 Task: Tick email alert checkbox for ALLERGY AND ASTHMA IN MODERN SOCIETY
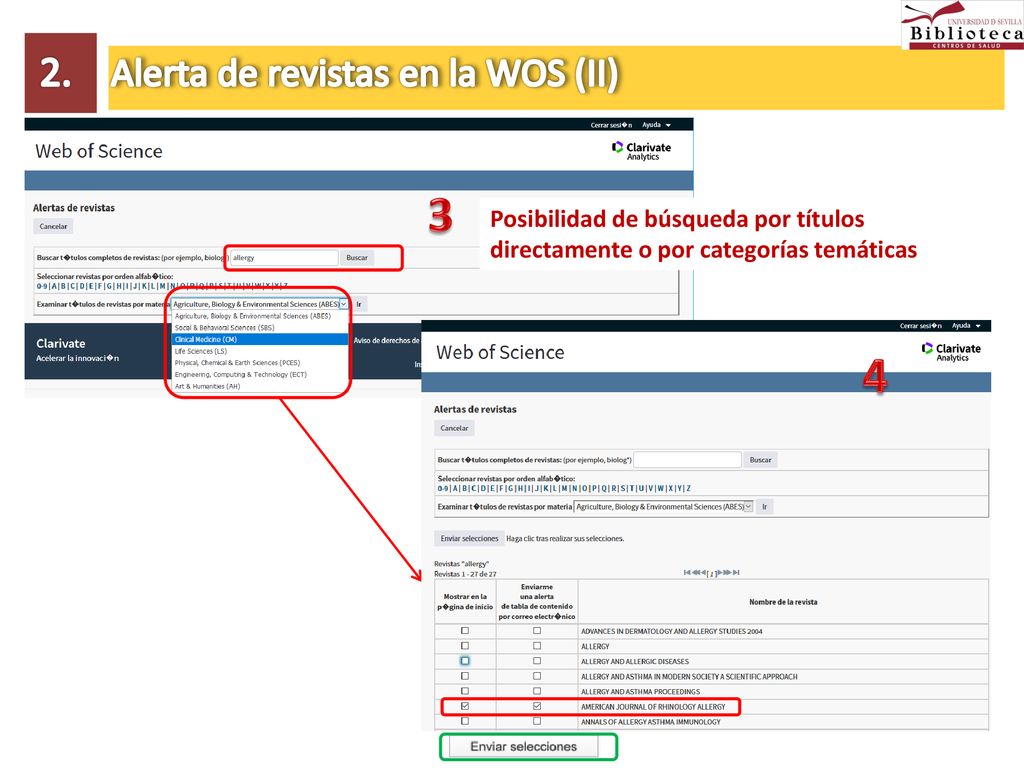pos(537,676)
